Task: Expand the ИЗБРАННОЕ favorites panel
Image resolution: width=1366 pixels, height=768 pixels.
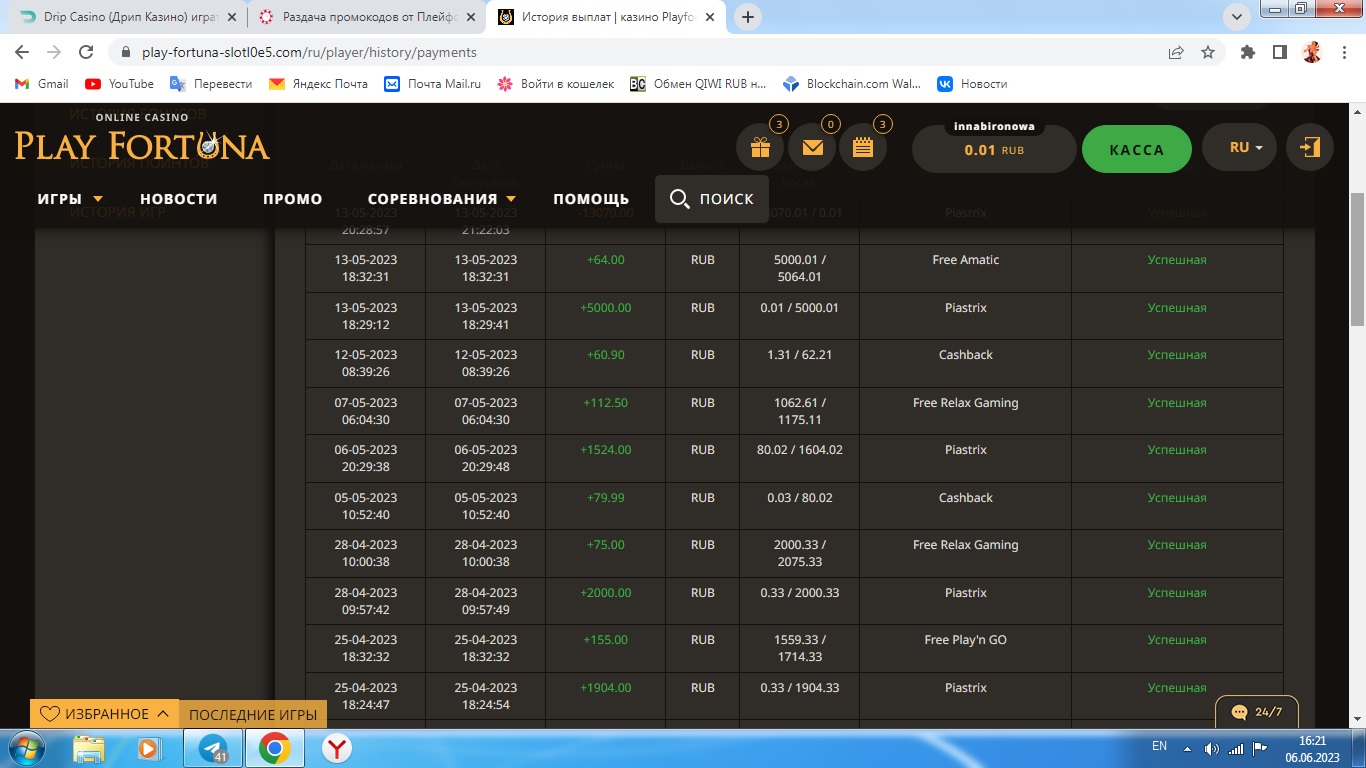Action: pyautogui.click(x=105, y=714)
